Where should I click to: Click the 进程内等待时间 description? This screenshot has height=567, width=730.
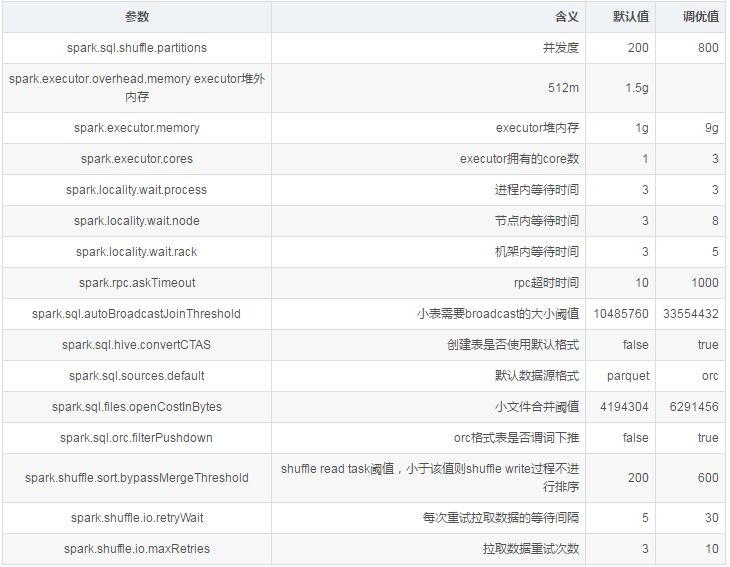[x=537, y=190]
